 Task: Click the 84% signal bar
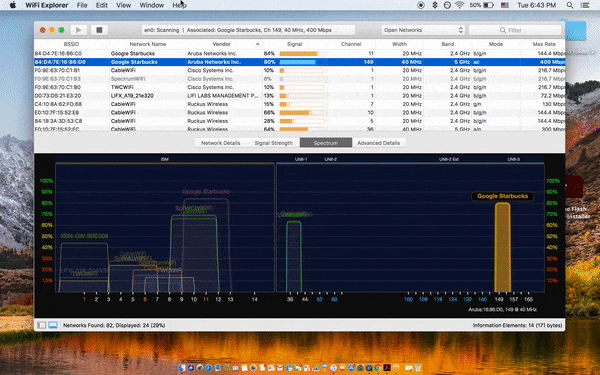(x=302, y=54)
